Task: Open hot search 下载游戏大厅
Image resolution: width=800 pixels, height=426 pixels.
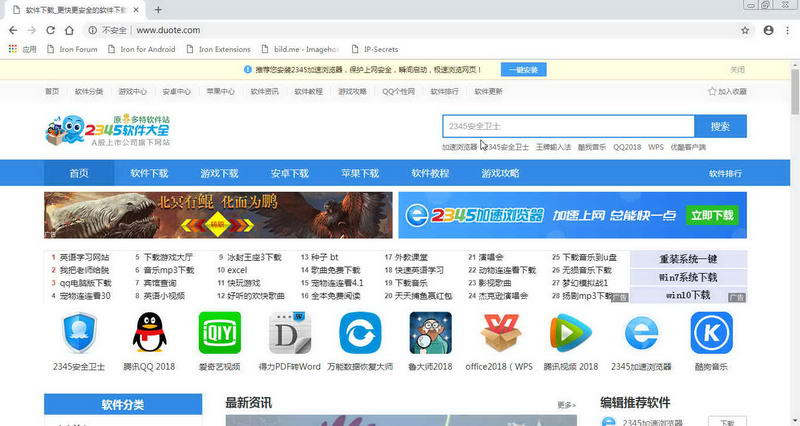Action: pos(168,257)
